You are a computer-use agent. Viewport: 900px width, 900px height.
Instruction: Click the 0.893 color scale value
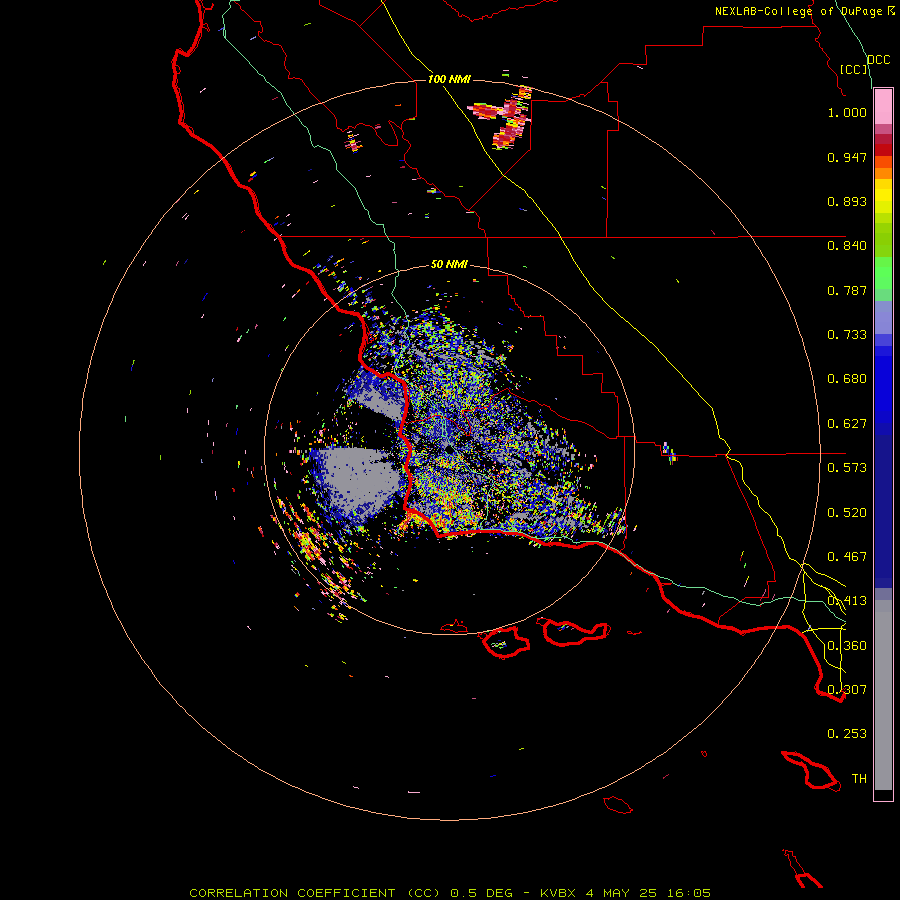pyautogui.click(x=847, y=201)
